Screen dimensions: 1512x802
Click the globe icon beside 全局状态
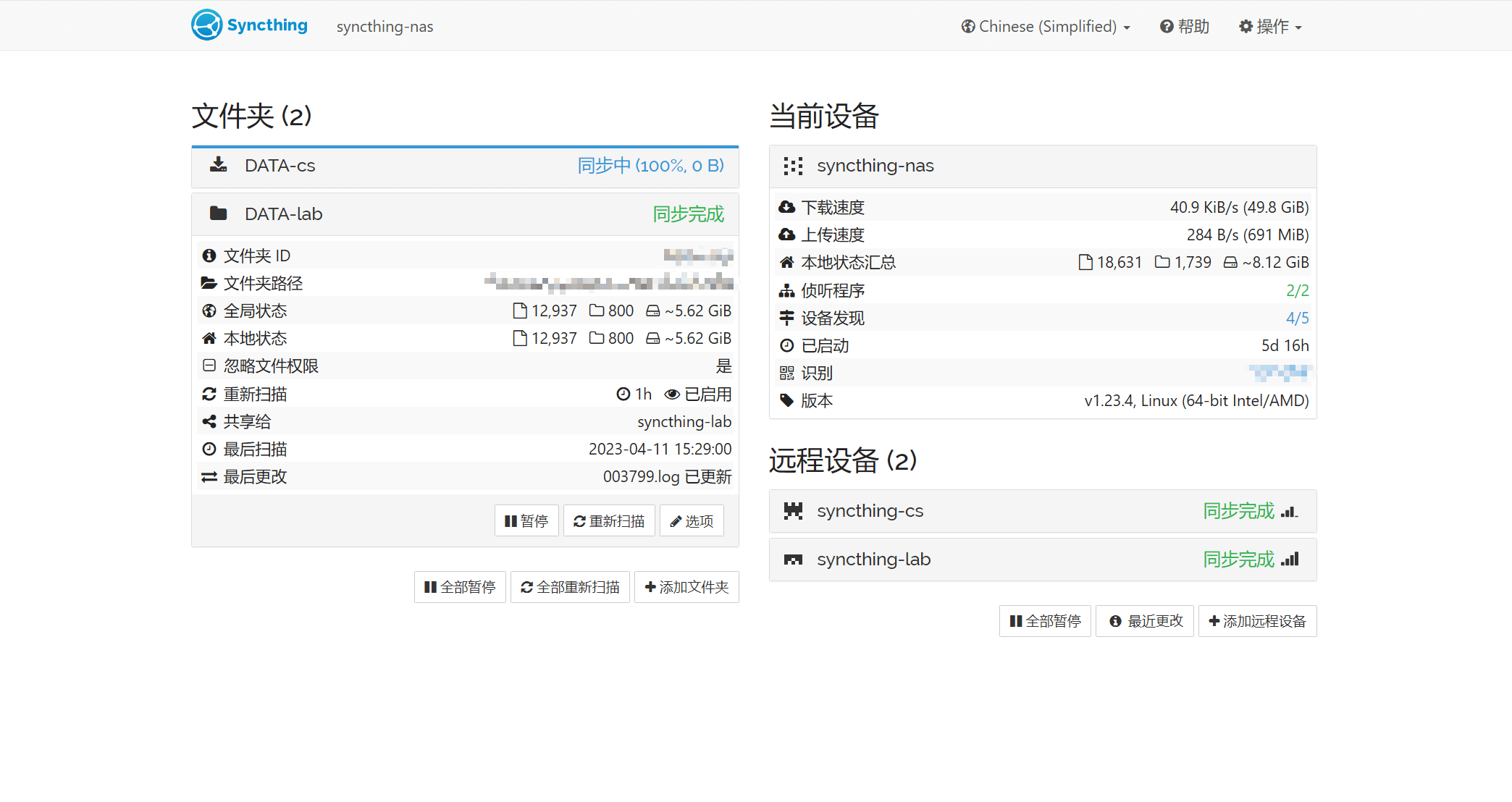pyautogui.click(x=209, y=311)
